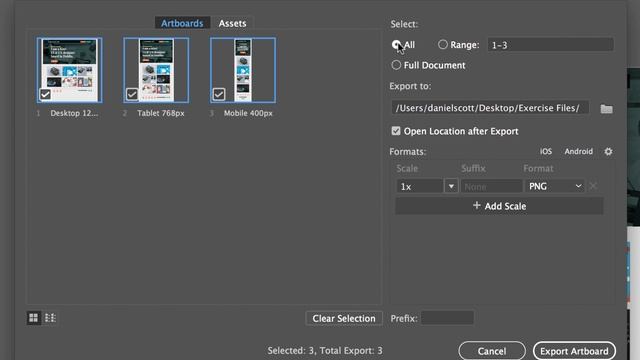Switch to the Artboards tab
The width and height of the screenshot is (640, 360).
[182, 23]
